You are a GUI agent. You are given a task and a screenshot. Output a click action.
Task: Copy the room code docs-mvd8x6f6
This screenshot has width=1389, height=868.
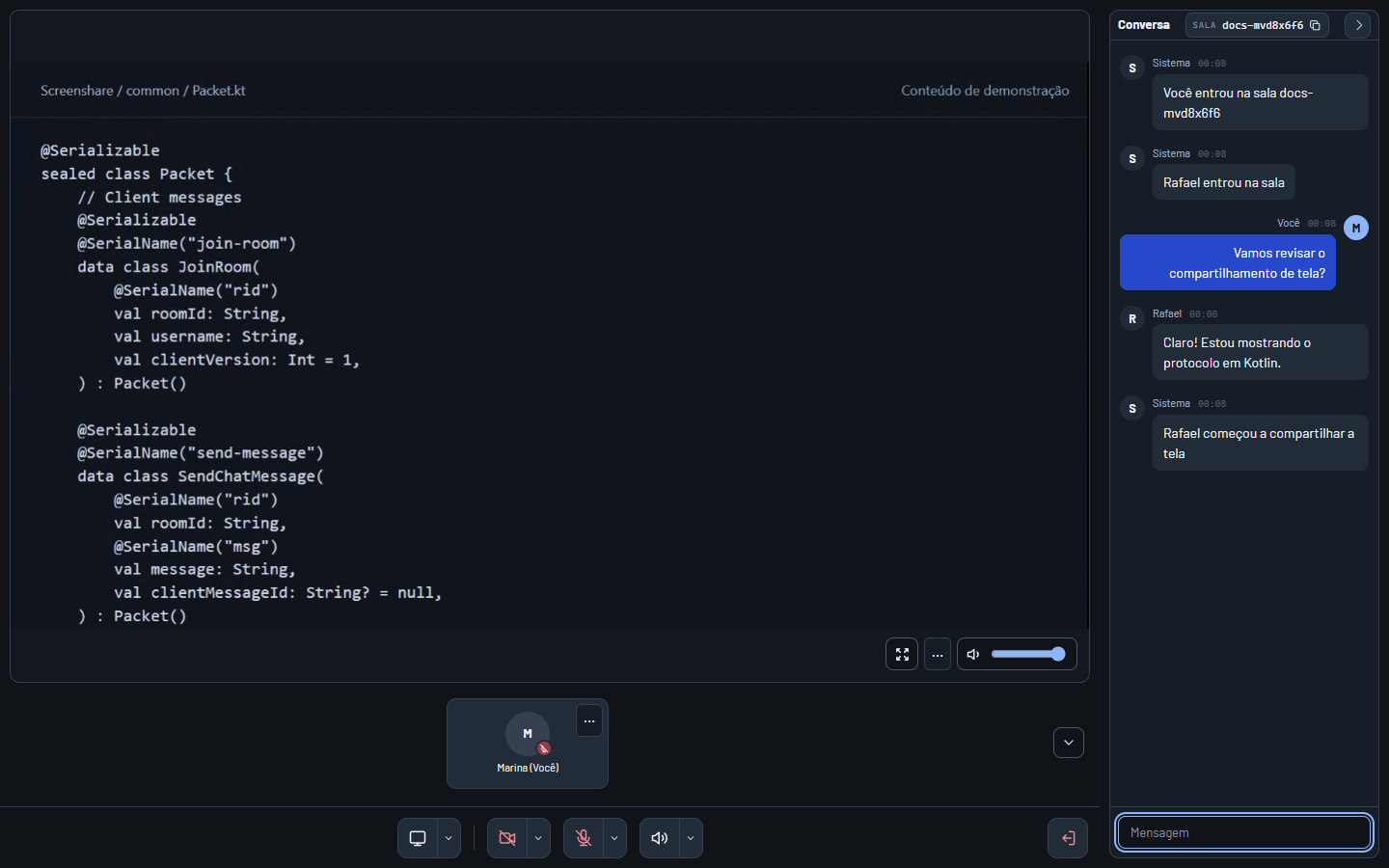(x=1315, y=25)
